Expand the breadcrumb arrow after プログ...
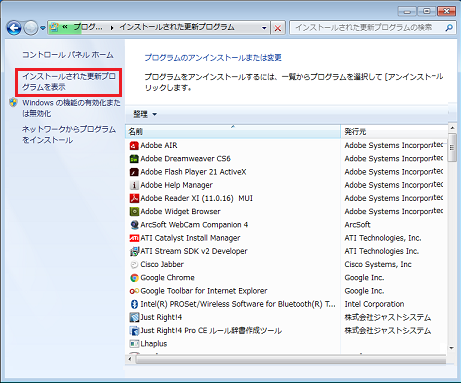461x383 pixels. click(112, 28)
